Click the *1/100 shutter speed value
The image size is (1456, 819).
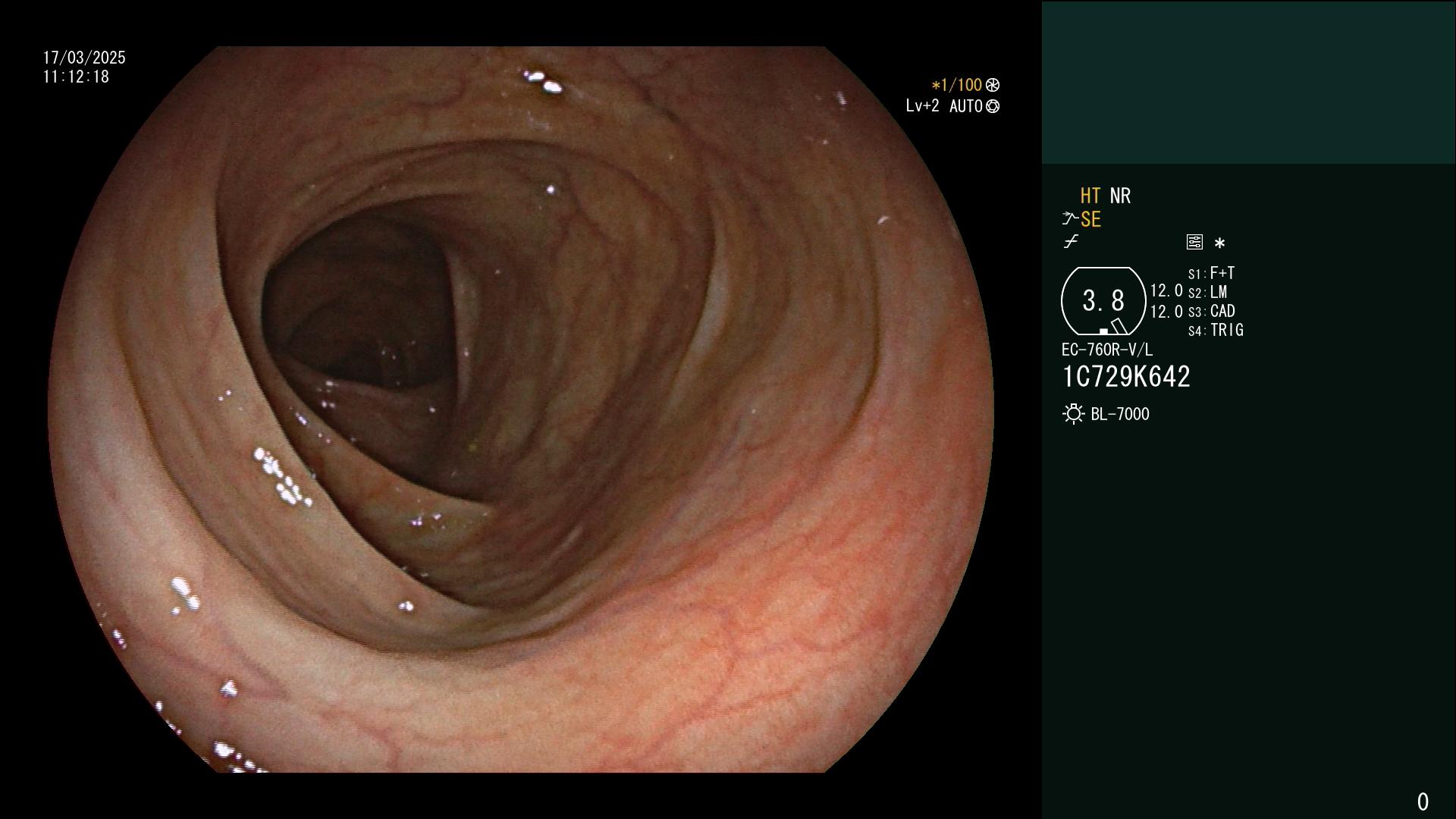[956, 85]
